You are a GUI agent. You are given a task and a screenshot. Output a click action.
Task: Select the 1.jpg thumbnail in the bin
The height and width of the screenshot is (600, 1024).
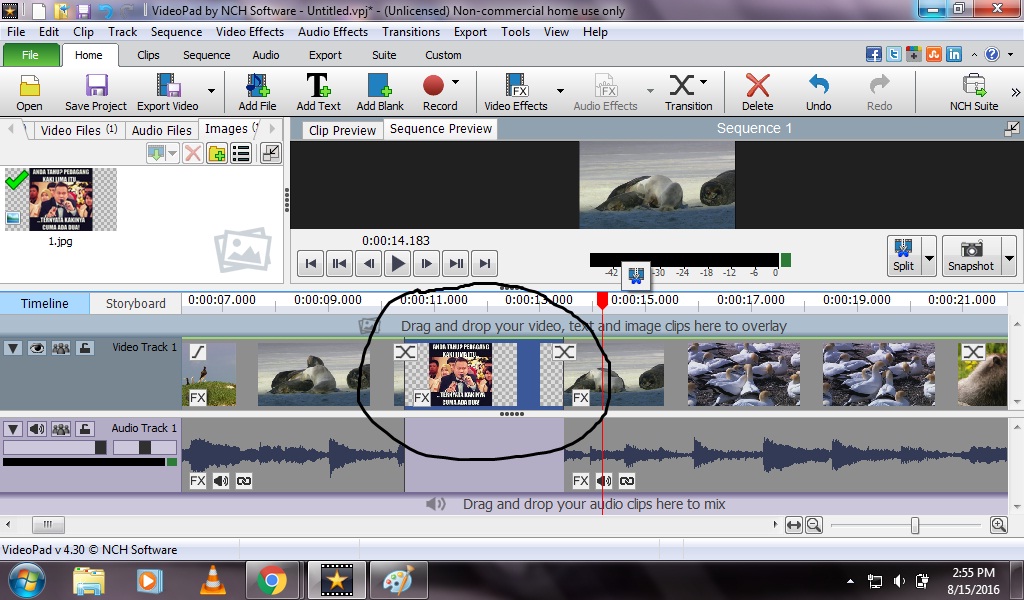click(x=61, y=199)
